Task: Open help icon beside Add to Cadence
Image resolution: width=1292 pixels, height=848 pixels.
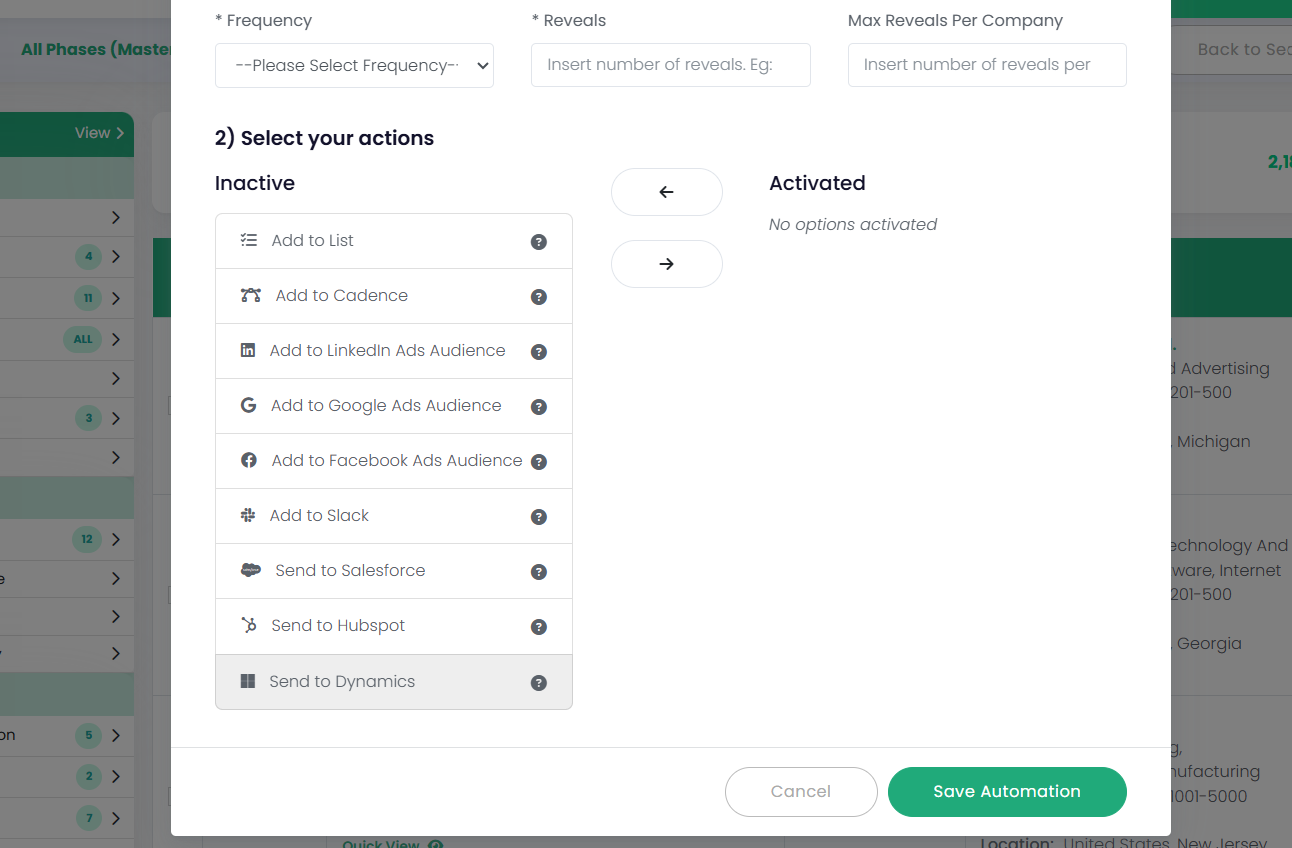Action: 538,297
